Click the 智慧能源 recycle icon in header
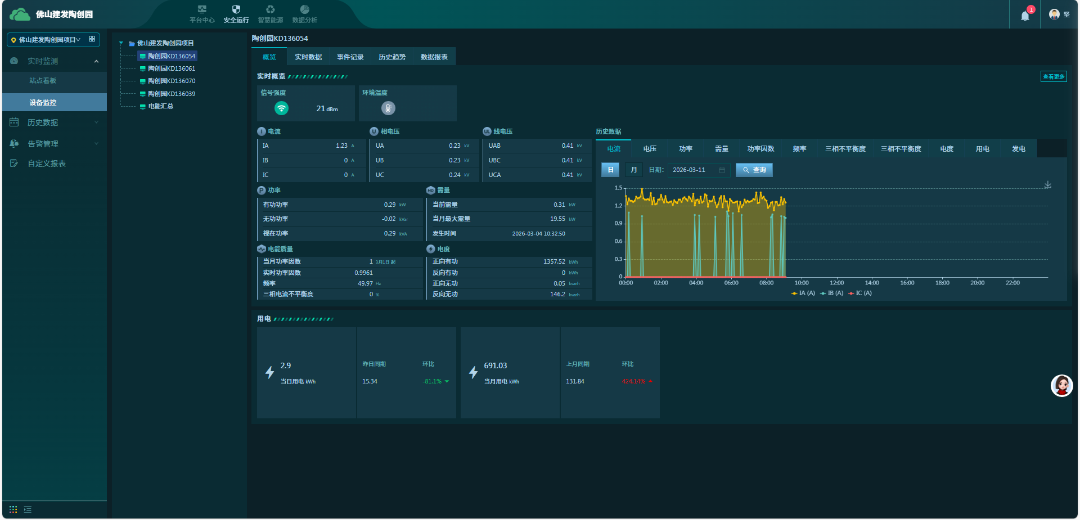 coord(270,10)
